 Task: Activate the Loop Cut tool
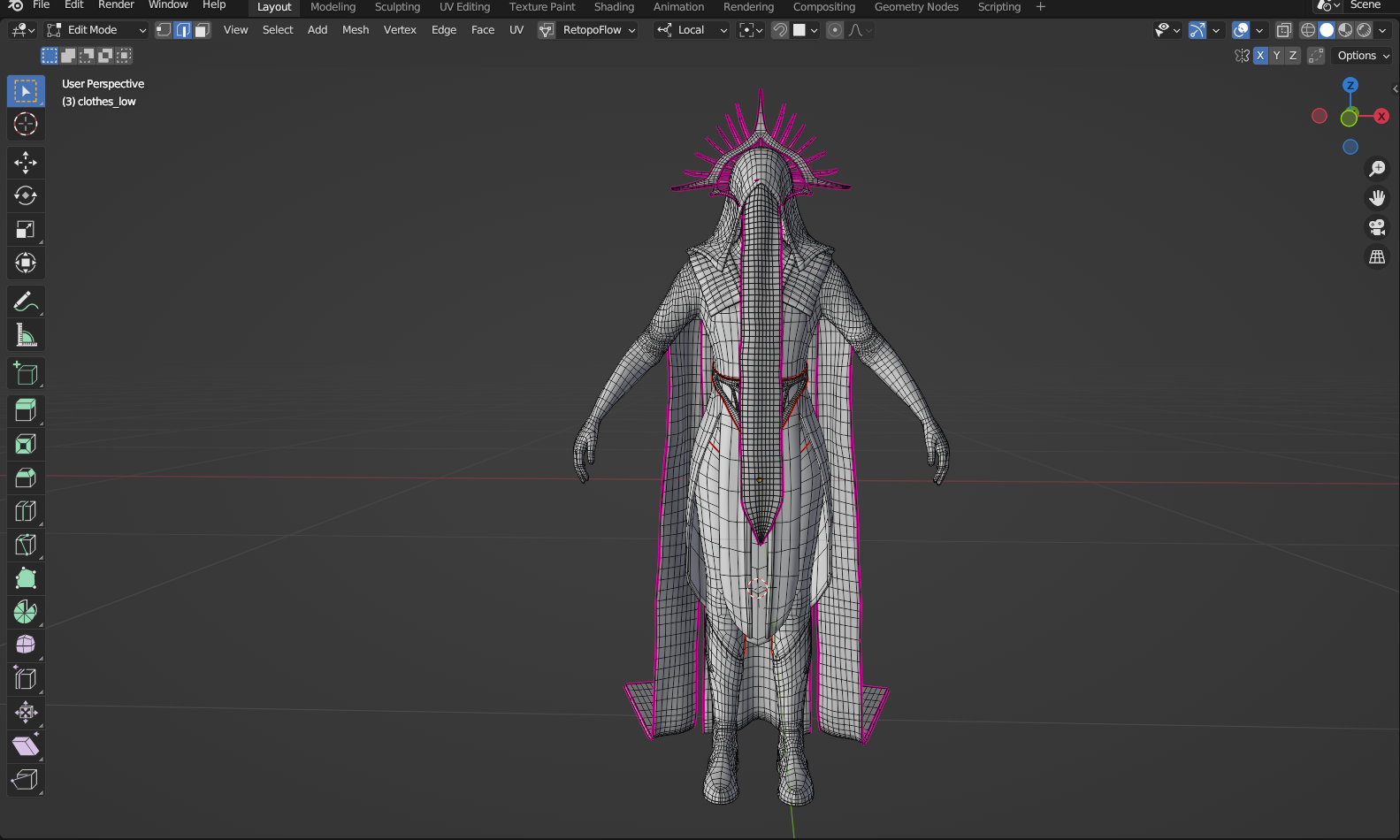[26, 511]
